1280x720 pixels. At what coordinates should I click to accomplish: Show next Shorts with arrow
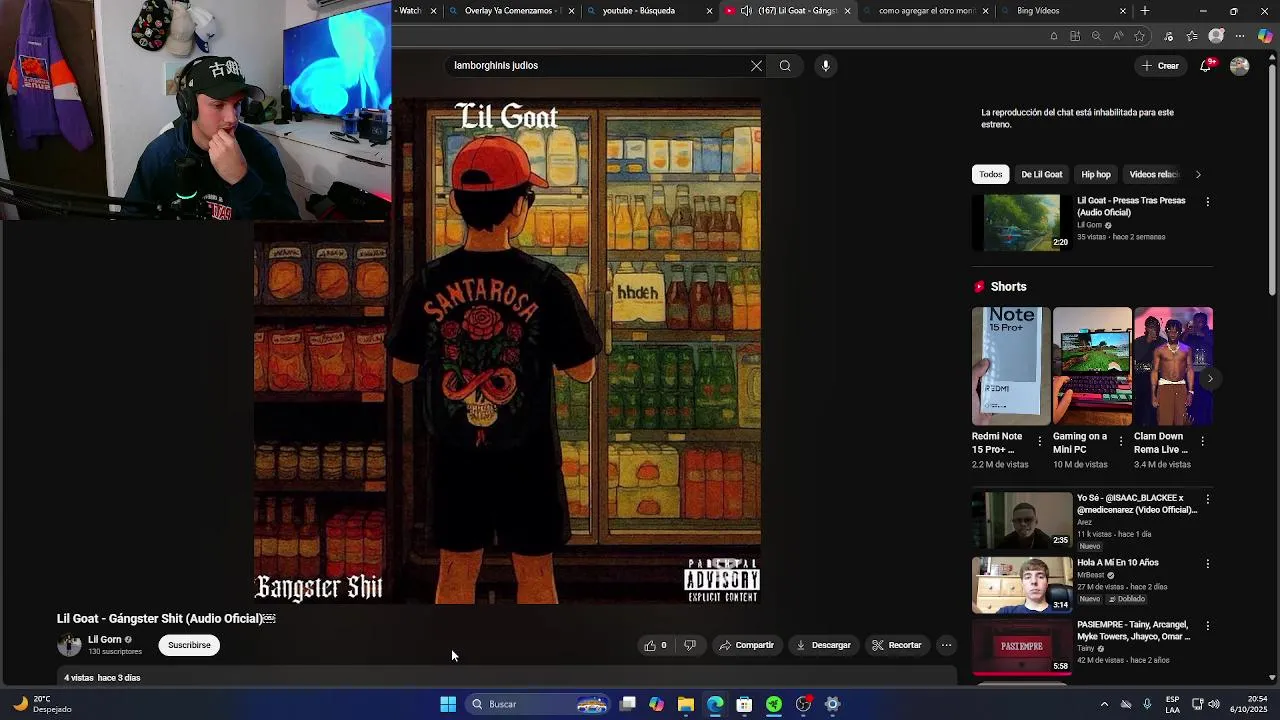(x=1210, y=379)
